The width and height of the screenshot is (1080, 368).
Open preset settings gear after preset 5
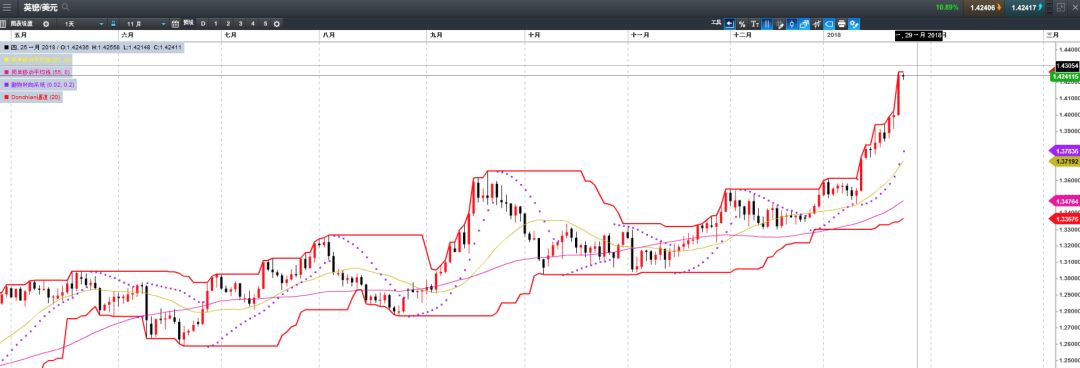(x=276, y=23)
